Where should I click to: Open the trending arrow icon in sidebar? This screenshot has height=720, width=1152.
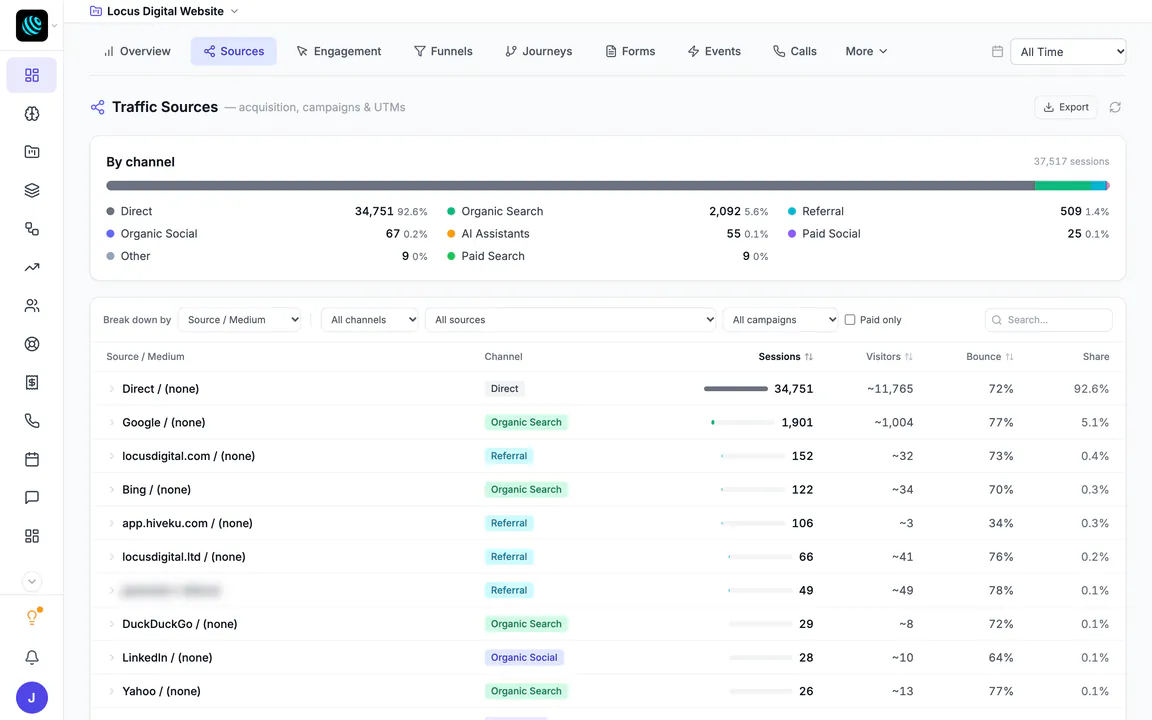(32, 267)
